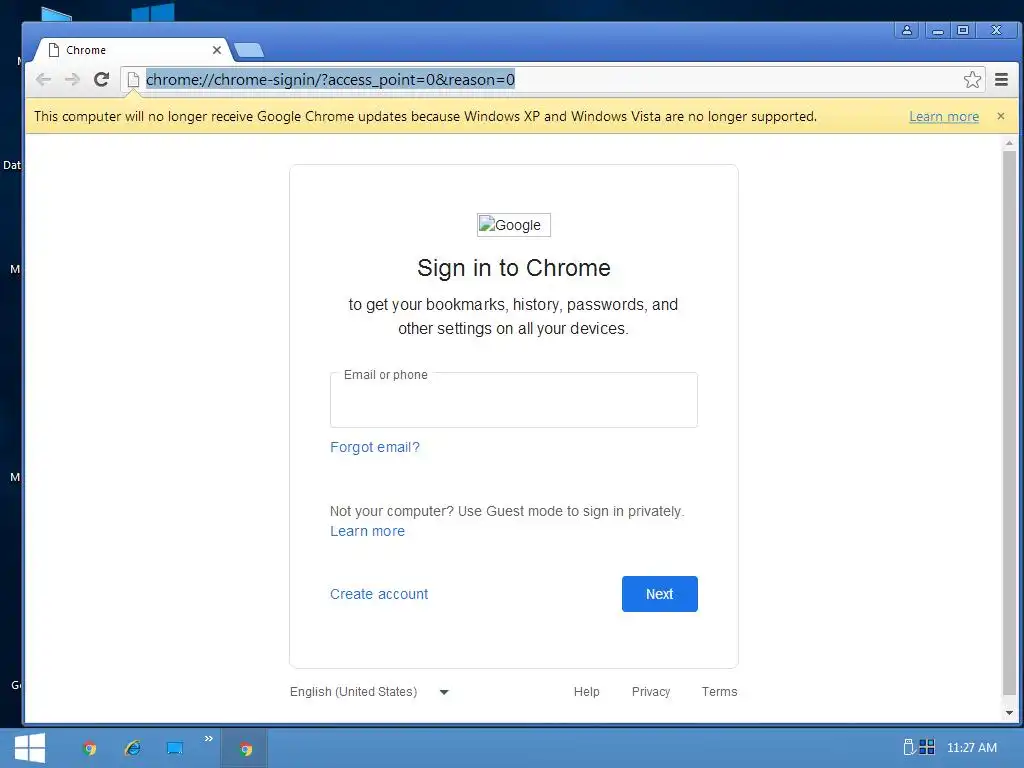Select the Chrome tab

tap(131, 50)
